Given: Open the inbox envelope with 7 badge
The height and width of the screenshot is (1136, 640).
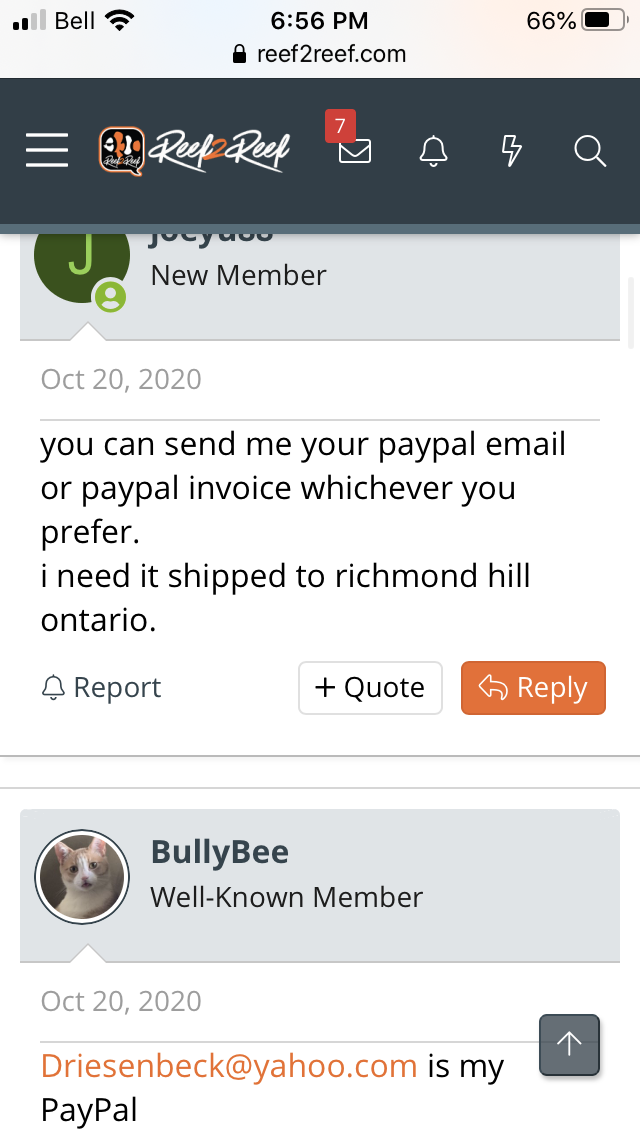Looking at the screenshot, I should point(354,151).
